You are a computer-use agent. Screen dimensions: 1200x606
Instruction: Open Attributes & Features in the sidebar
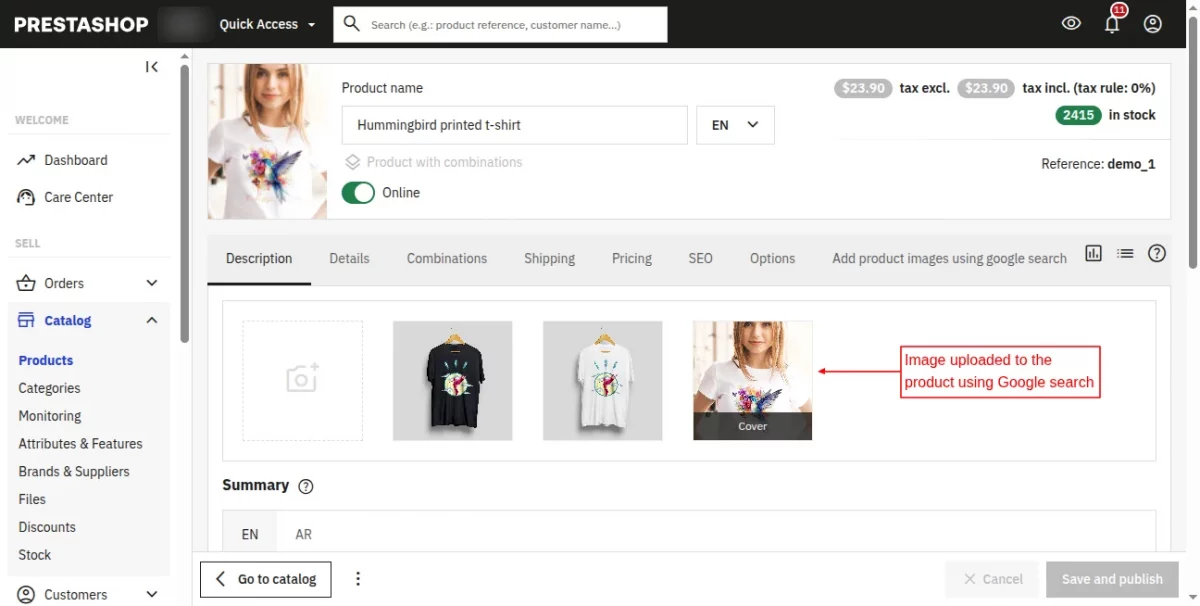pos(80,444)
